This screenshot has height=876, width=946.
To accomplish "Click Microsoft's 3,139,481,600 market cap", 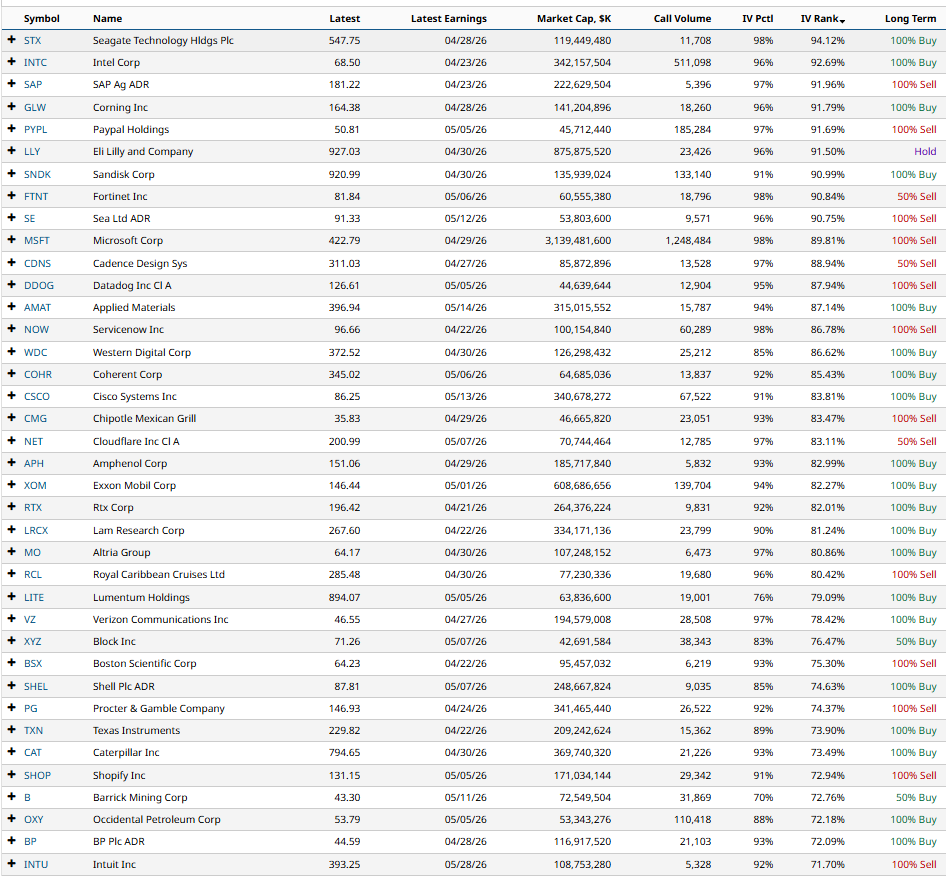I will 578,240.
